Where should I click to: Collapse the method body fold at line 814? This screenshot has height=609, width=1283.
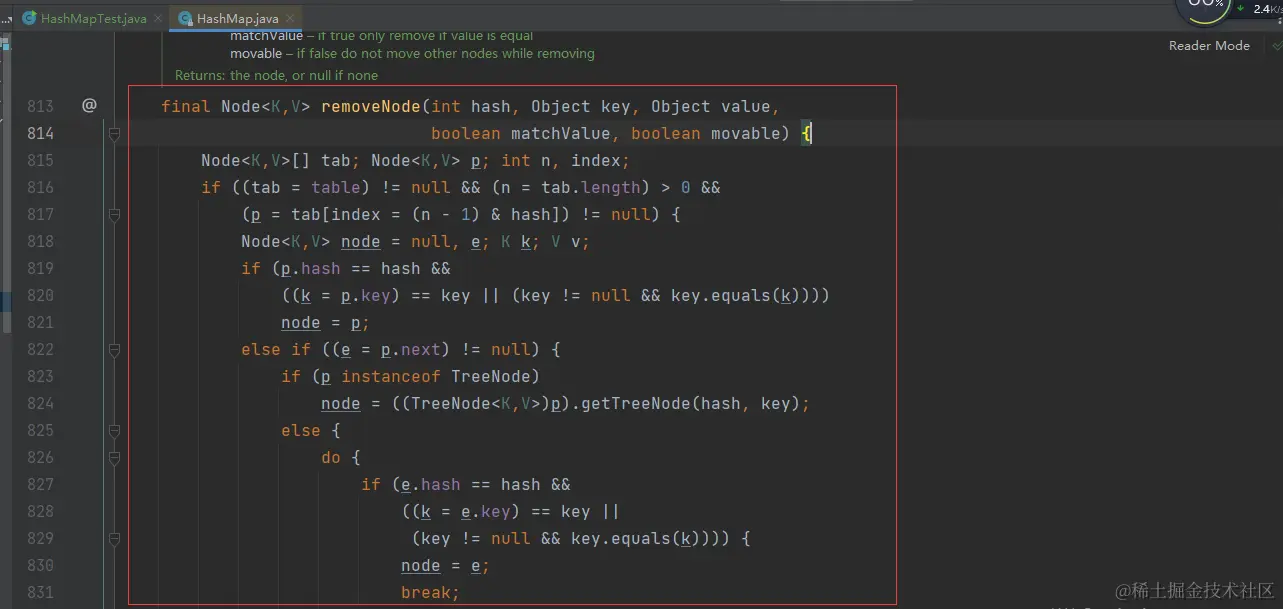(x=115, y=133)
